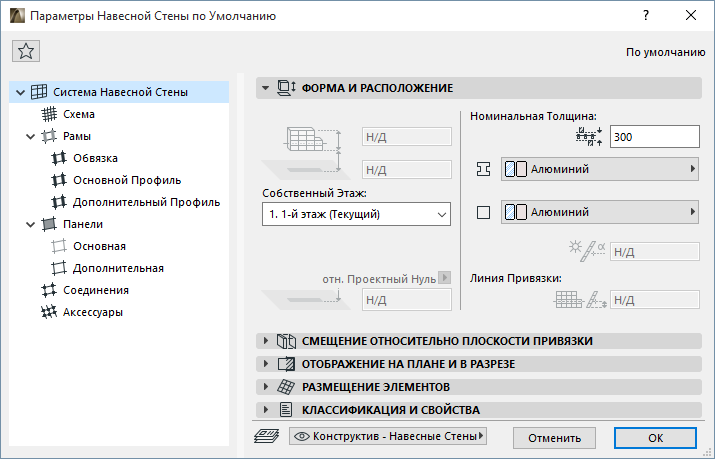Click the Дополнительная panel icon
This screenshot has width=715, height=459.
[59, 268]
